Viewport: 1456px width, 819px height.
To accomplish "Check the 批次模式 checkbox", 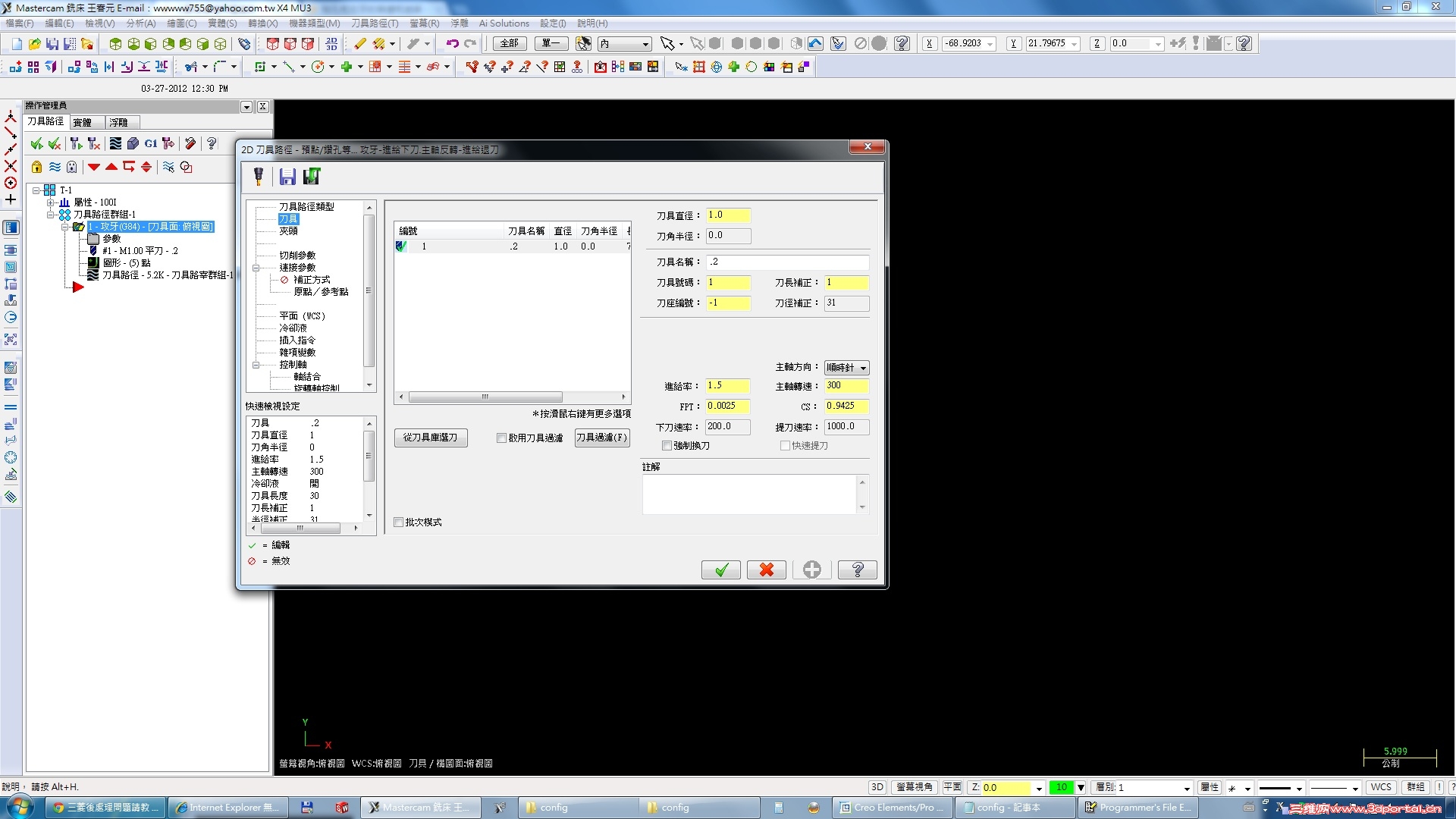I will pyautogui.click(x=399, y=522).
